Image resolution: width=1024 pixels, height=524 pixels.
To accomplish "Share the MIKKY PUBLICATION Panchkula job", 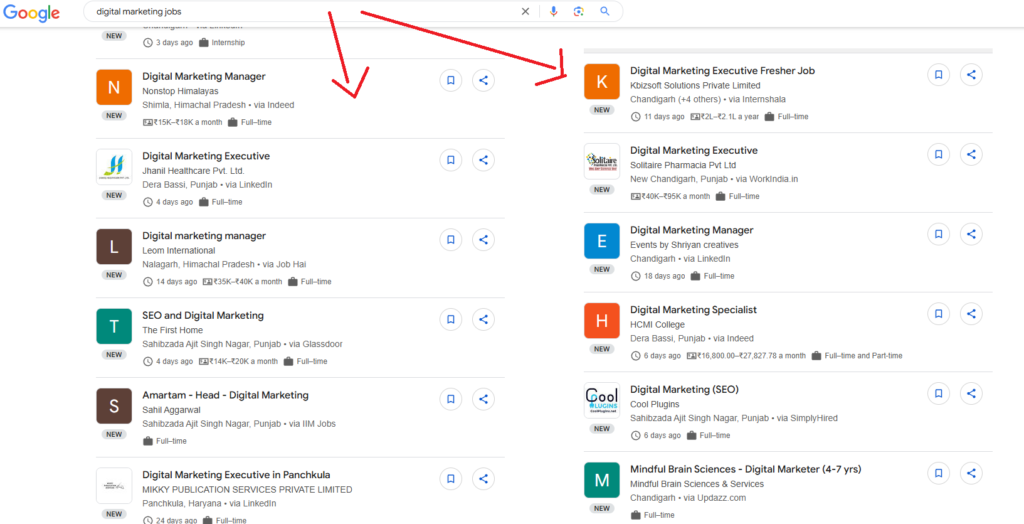I will [483, 479].
